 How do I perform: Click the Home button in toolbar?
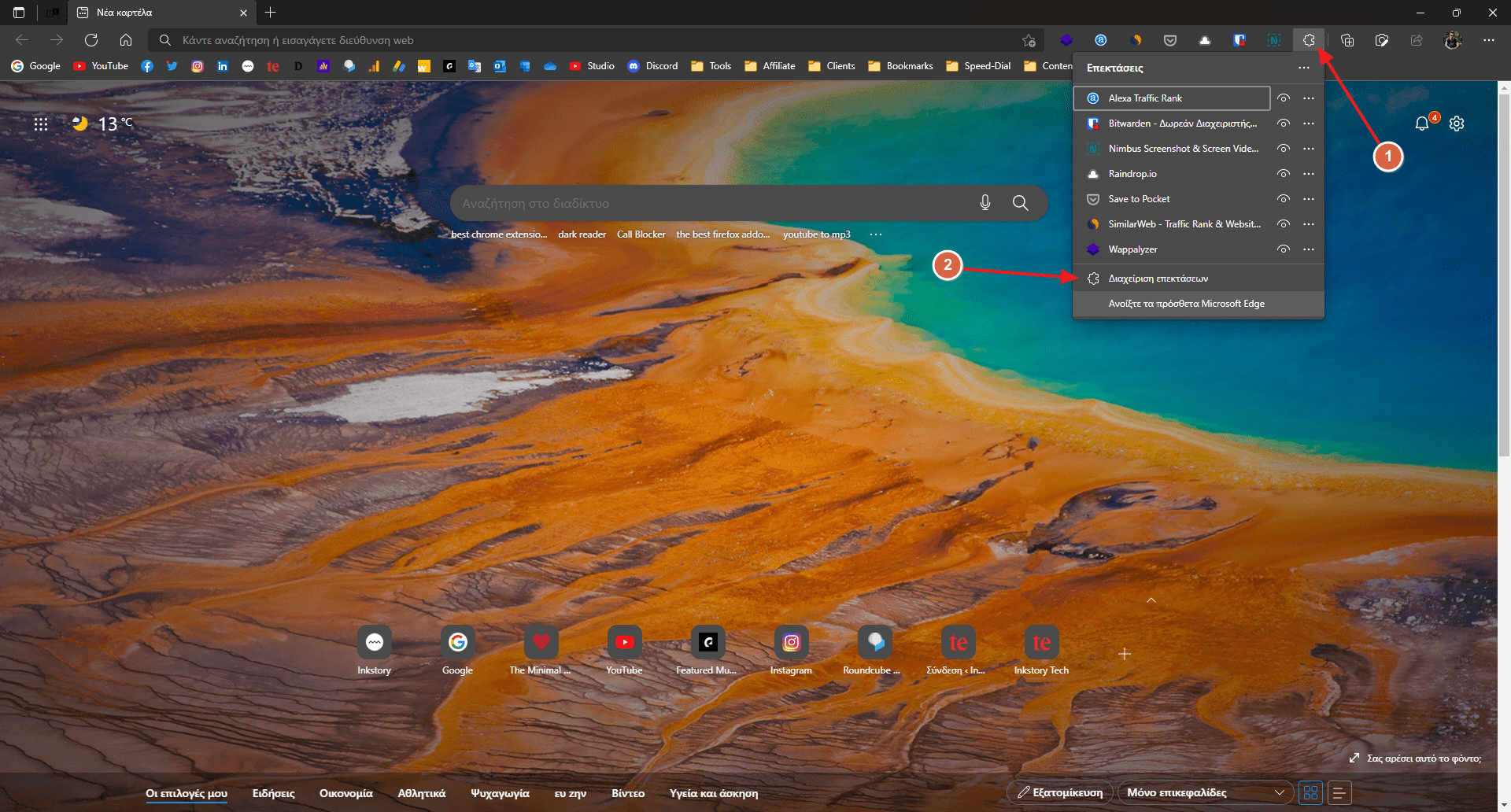click(x=126, y=40)
